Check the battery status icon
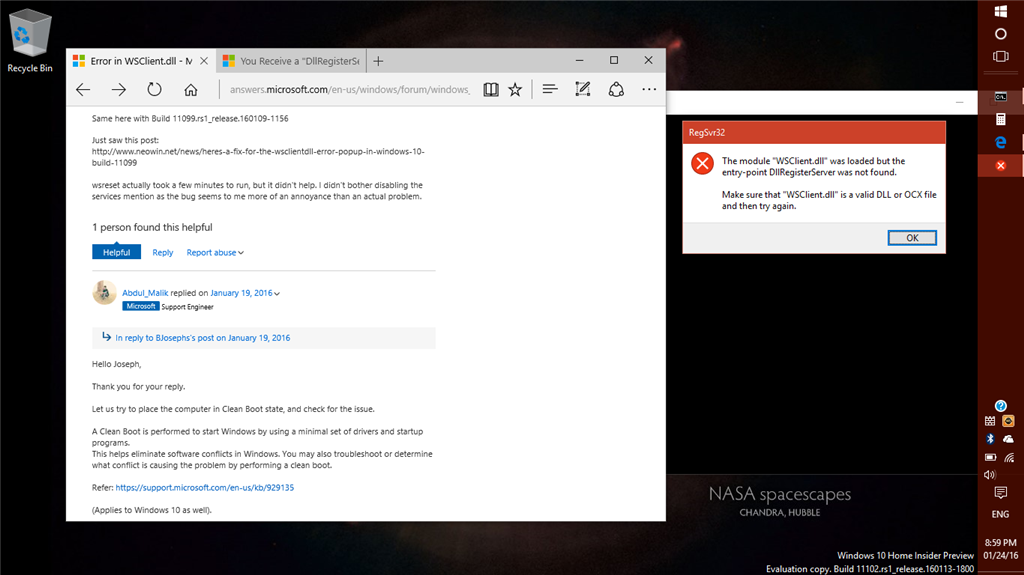The width and height of the screenshot is (1024, 575). (x=990, y=457)
